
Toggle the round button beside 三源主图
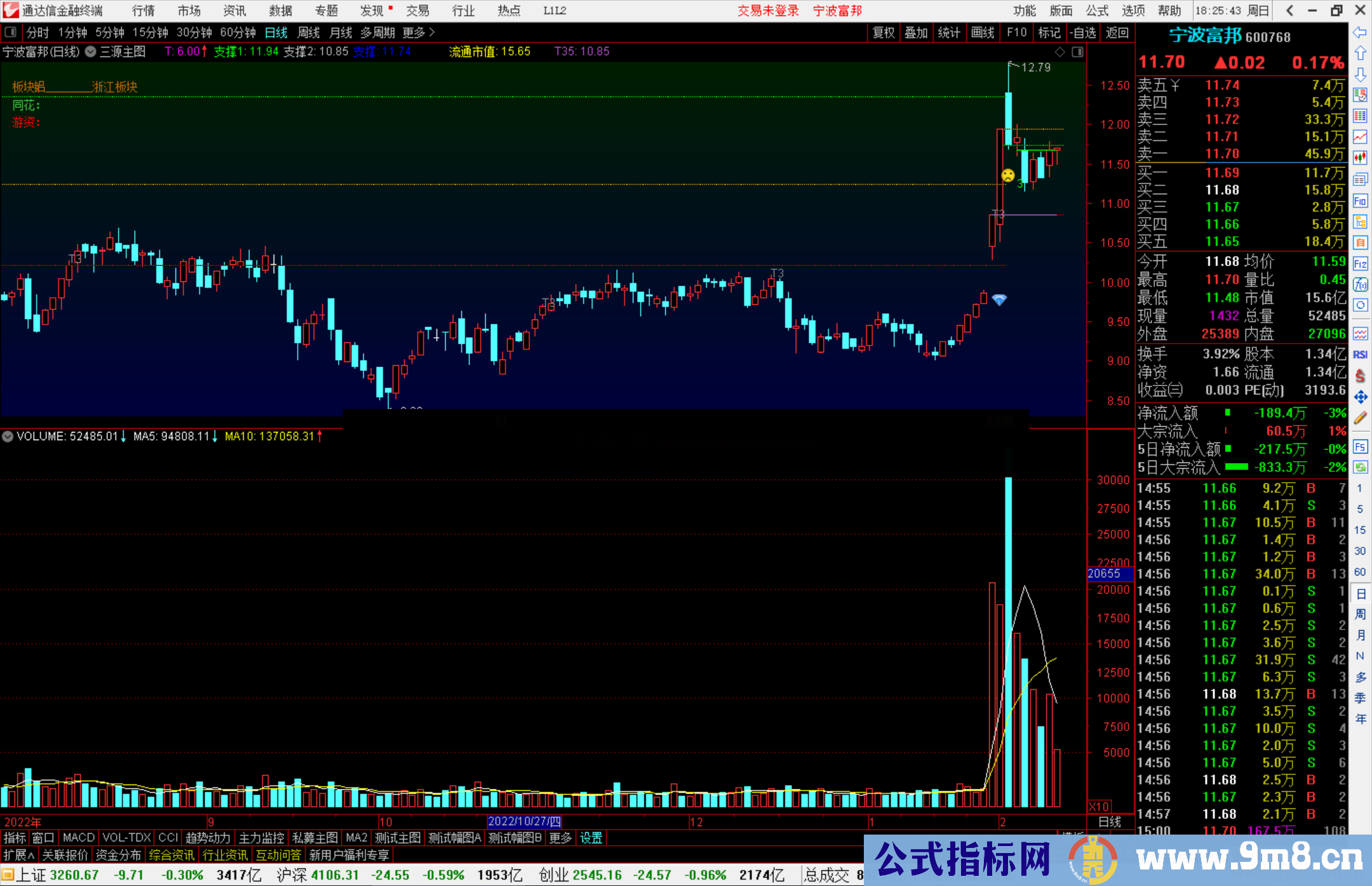click(91, 52)
